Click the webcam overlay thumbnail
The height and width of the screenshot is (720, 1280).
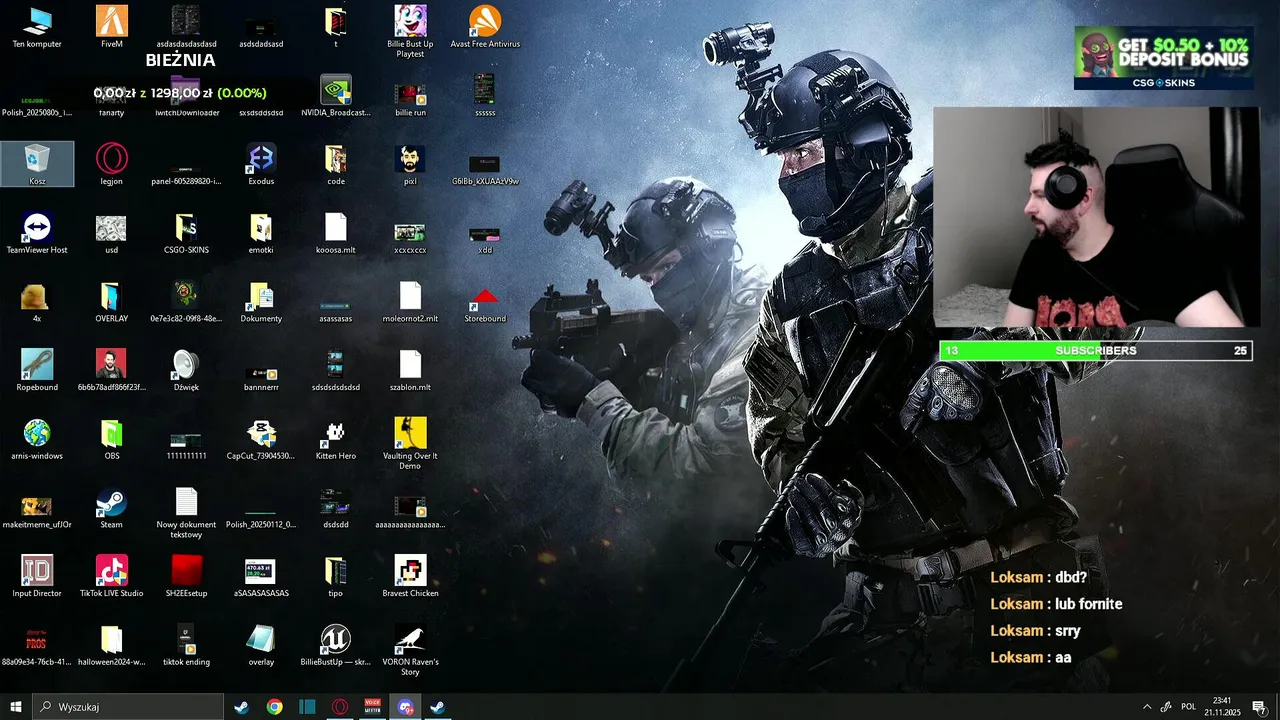click(x=1096, y=217)
